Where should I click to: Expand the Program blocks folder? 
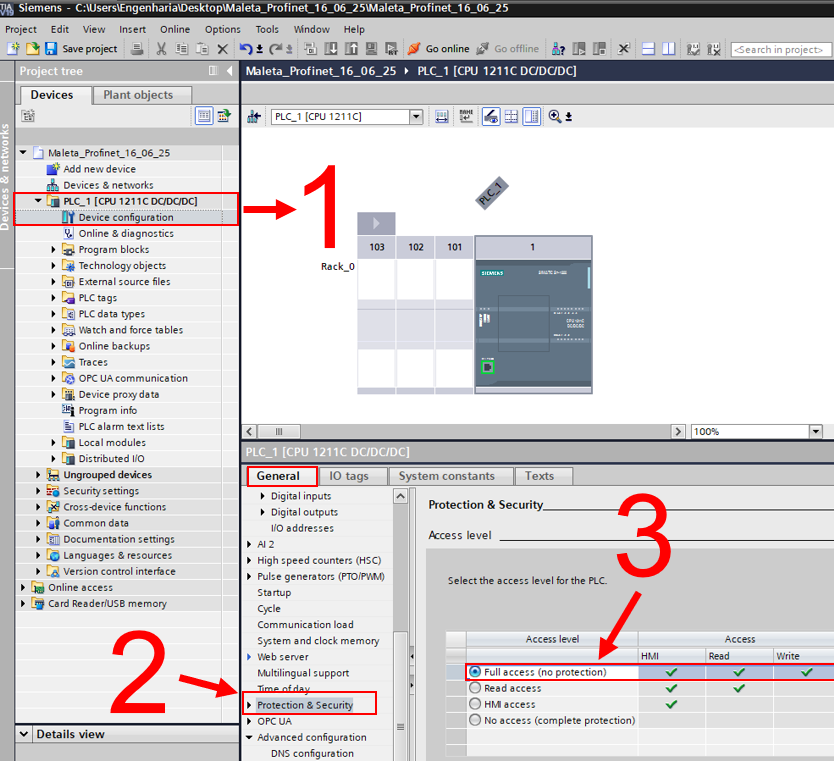click(x=54, y=250)
